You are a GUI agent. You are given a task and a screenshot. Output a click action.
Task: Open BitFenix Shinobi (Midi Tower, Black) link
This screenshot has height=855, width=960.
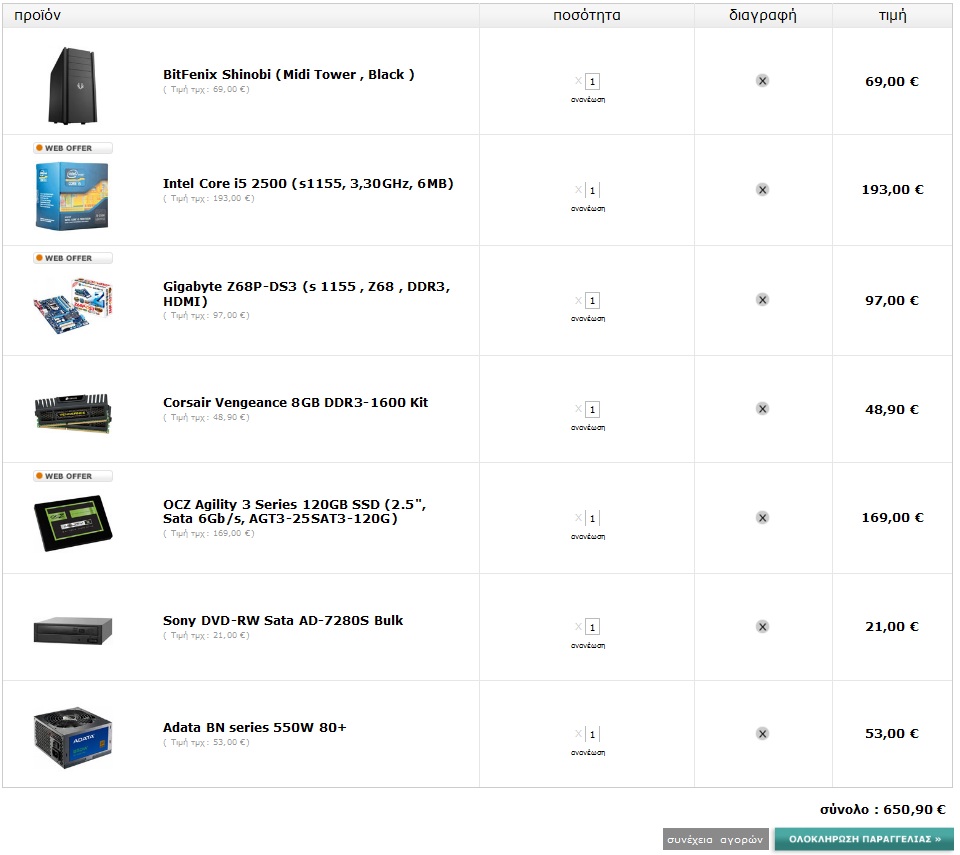[x=288, y=75]
